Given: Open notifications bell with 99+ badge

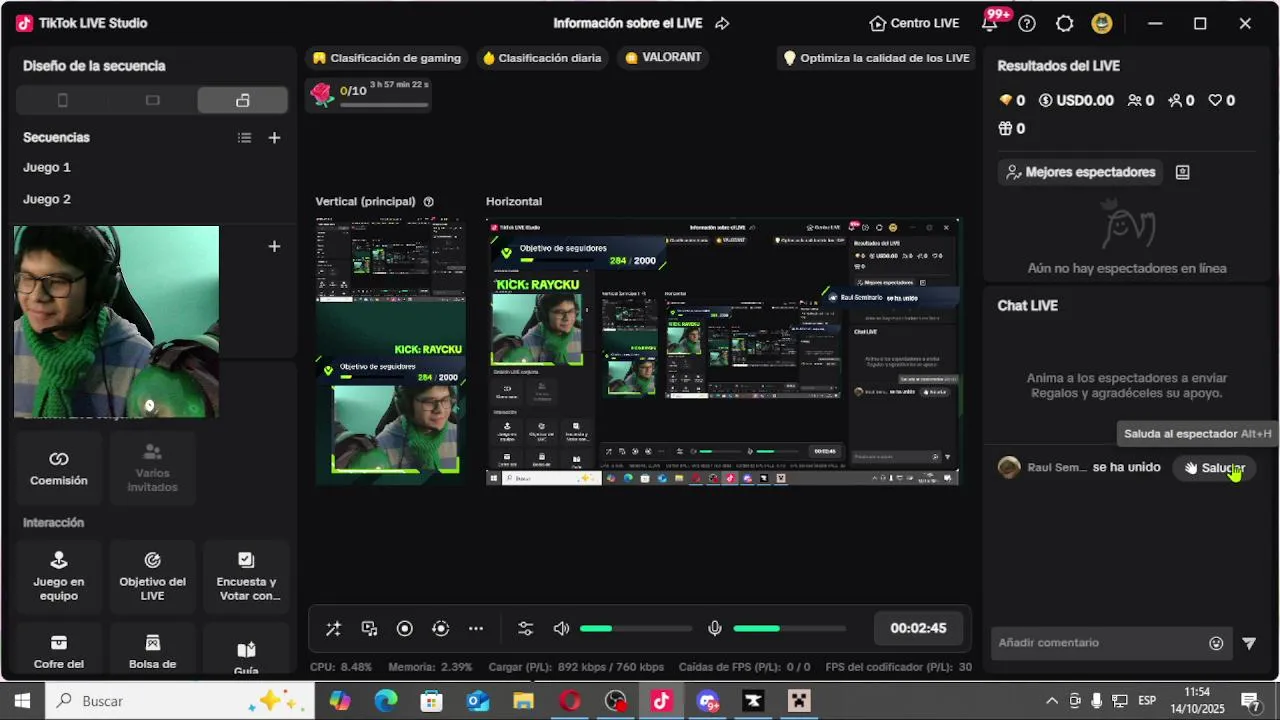Looking at the screenshot, I should pos(990,23).
